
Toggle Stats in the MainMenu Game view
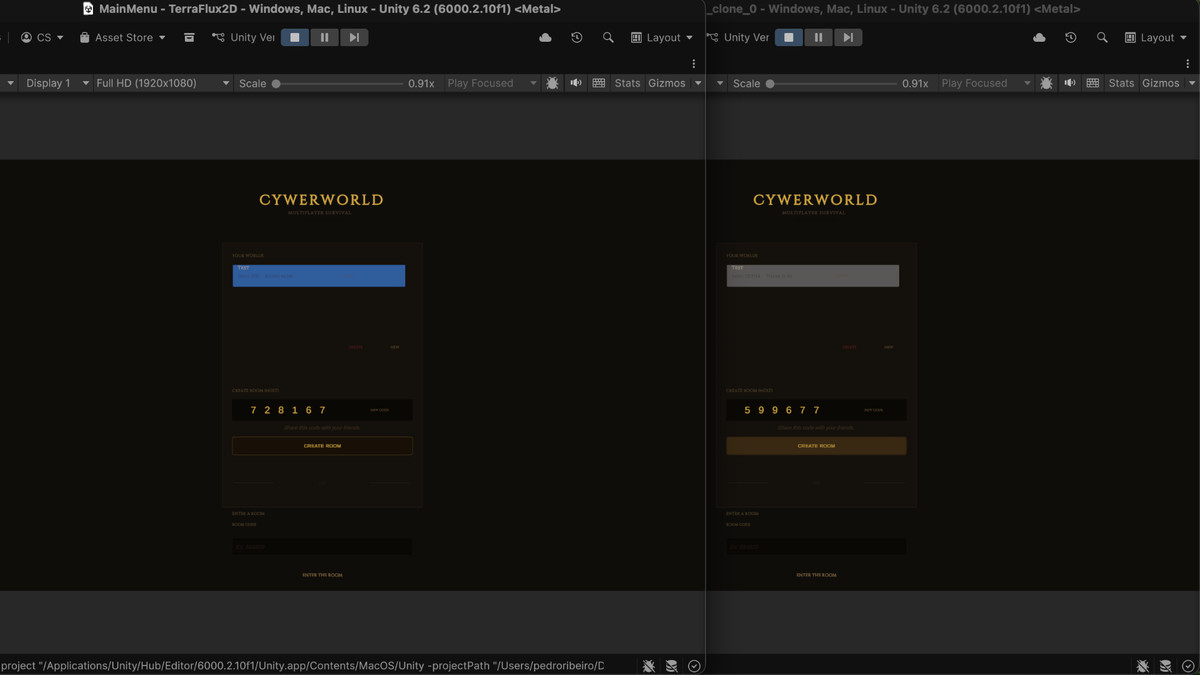[x=628, y=83]
